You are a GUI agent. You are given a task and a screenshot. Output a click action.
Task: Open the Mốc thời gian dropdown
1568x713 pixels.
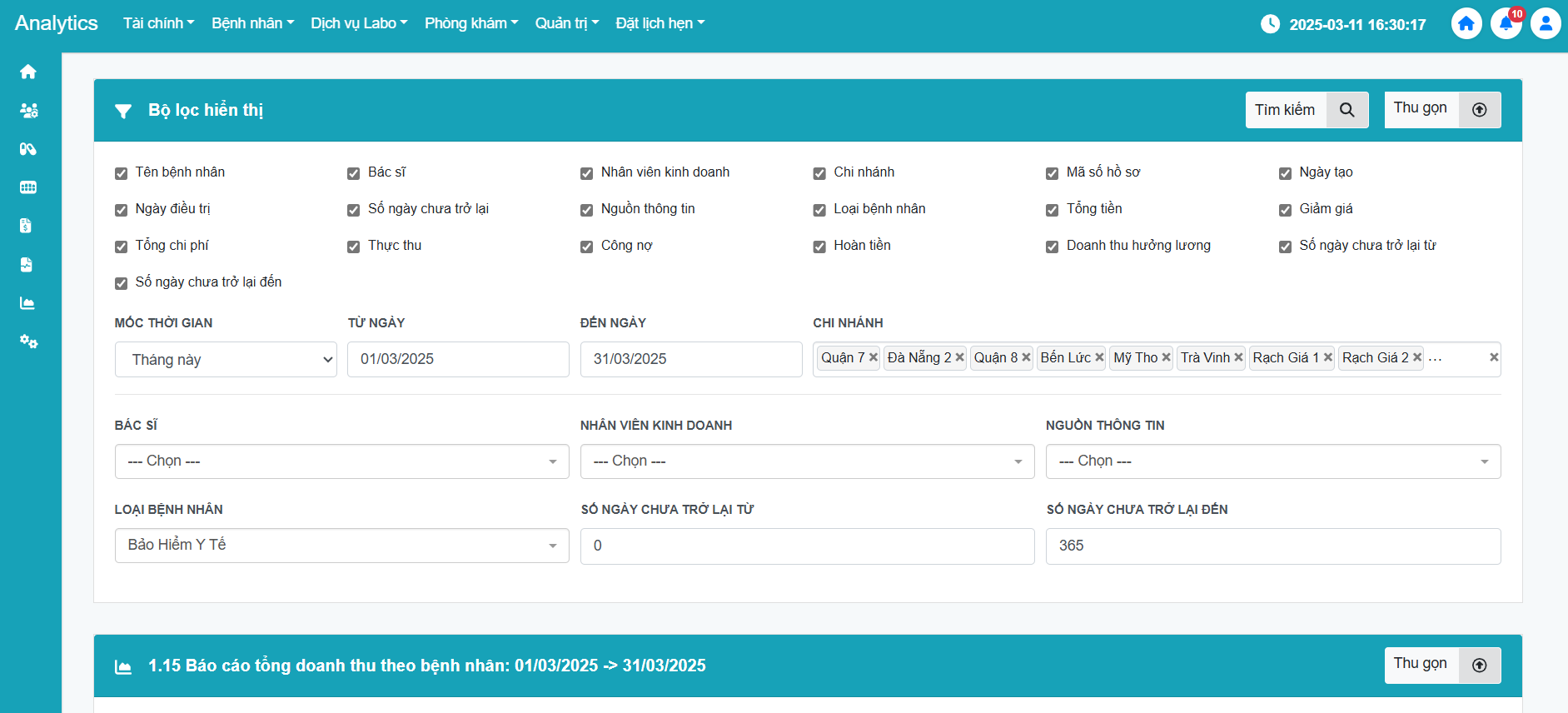(x=226, y=360)
